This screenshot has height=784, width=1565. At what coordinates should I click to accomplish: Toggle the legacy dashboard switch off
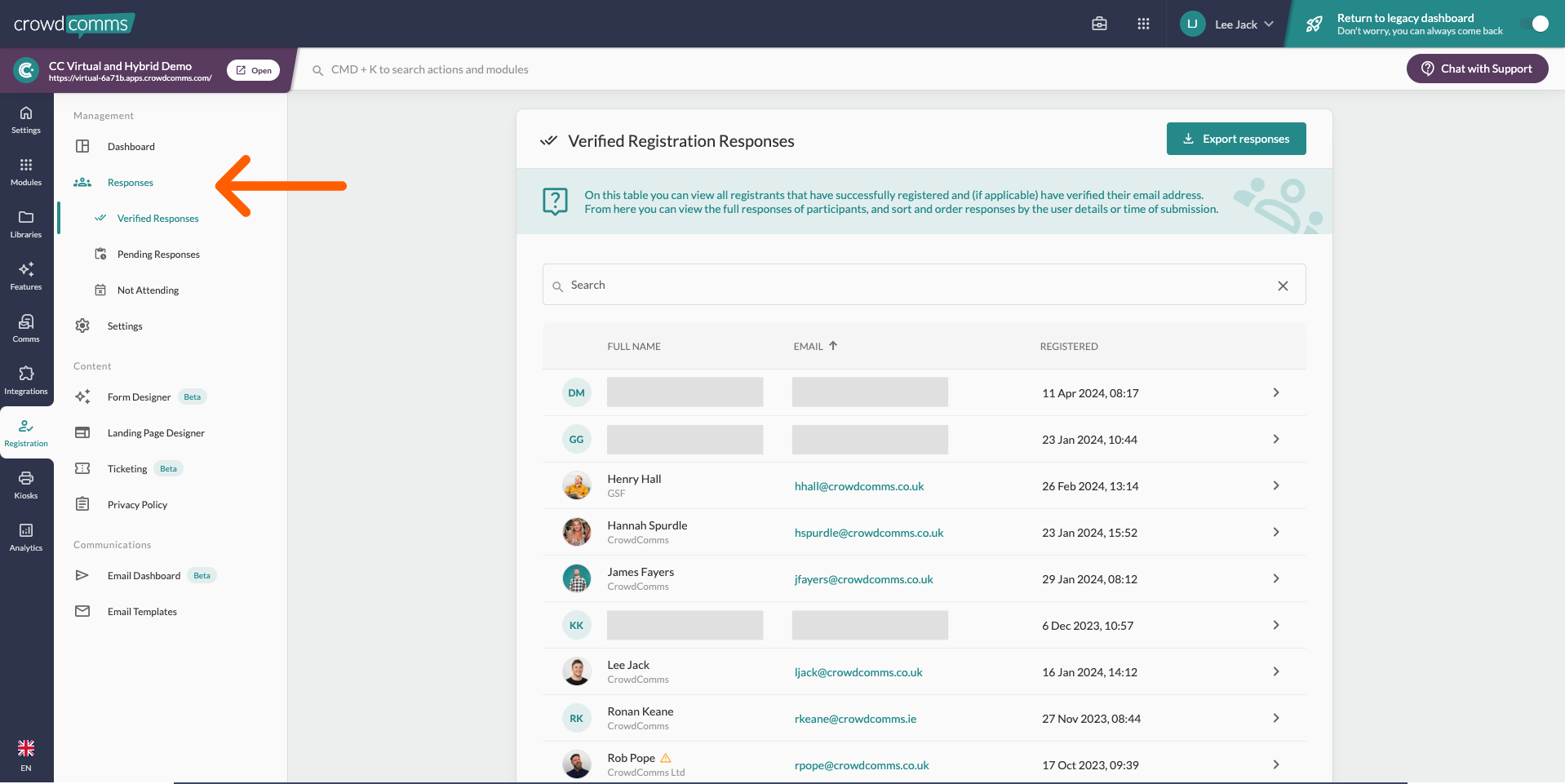pyautogui.click(x=1534, y=24)
